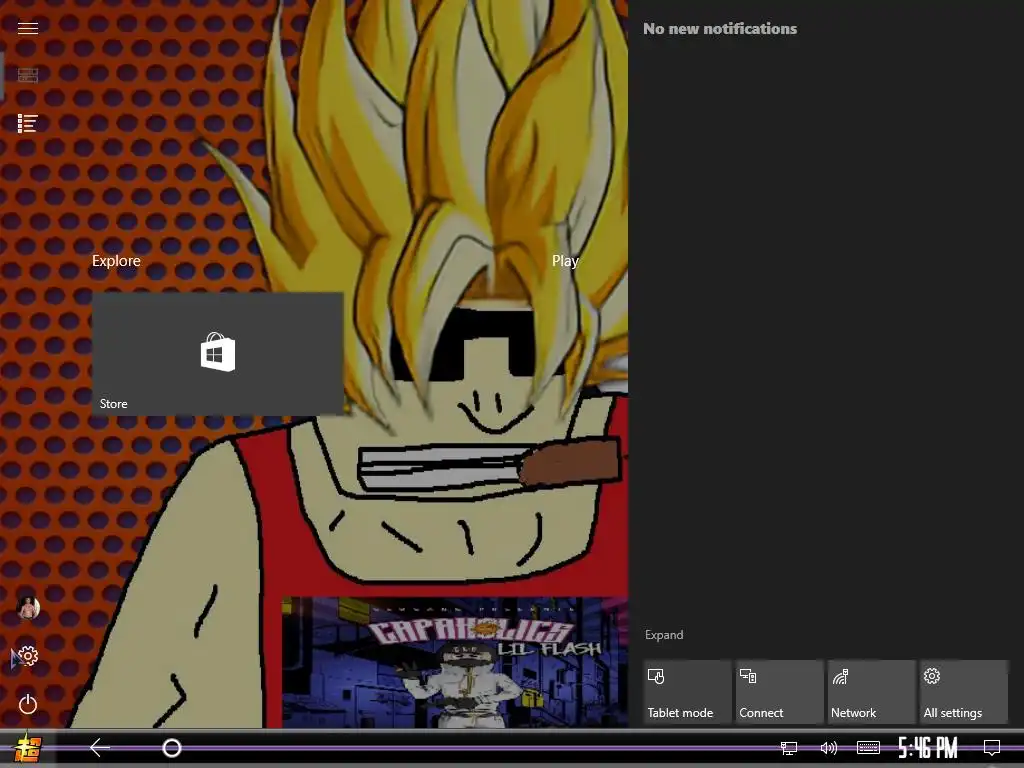The width and height of the screenshot is (1024, 768).
Task: Open the Capaholics Lil Flash tile
Action: [x=455, y=662]
